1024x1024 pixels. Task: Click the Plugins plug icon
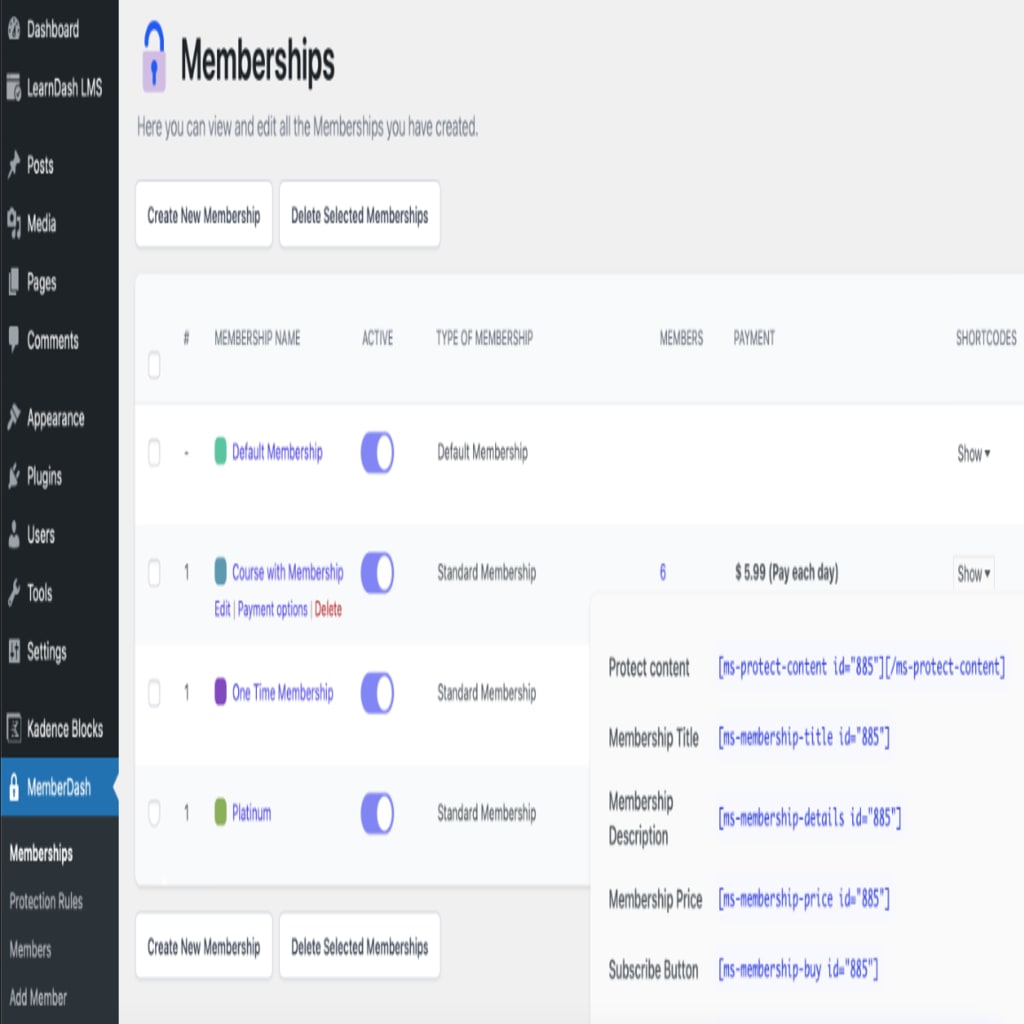click(x=14, y=476)
